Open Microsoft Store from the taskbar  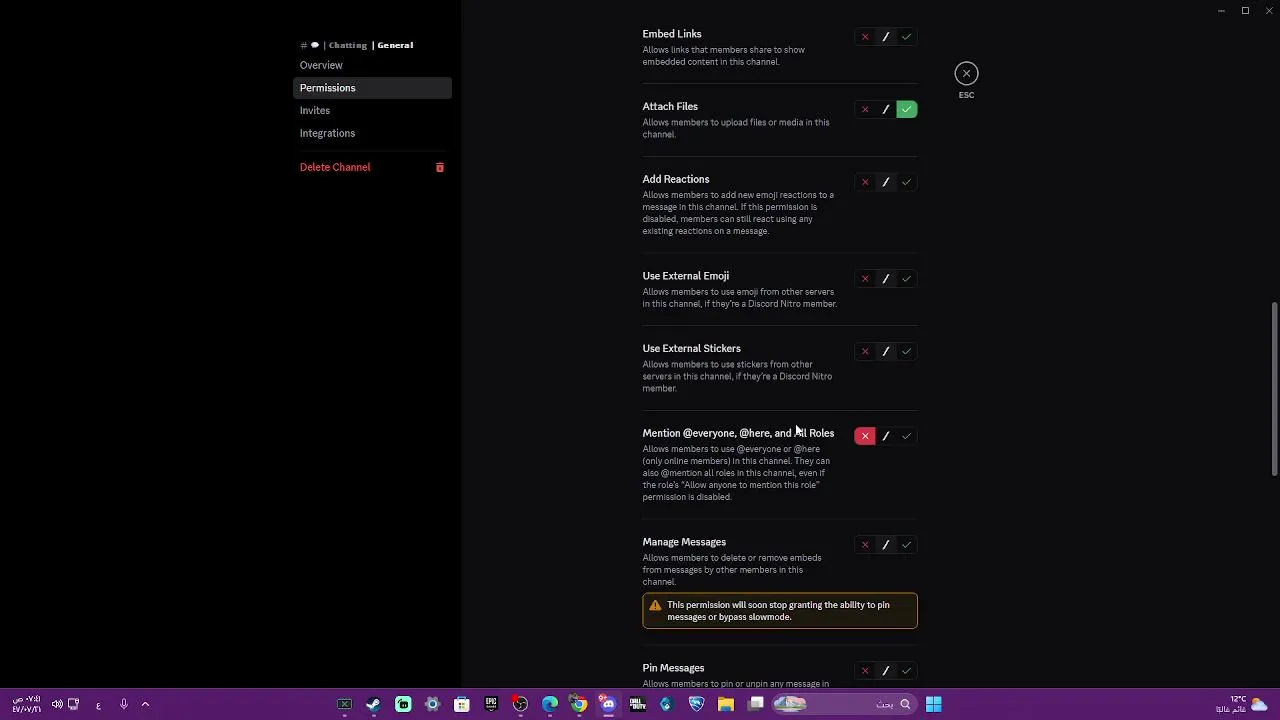(462, 704)
